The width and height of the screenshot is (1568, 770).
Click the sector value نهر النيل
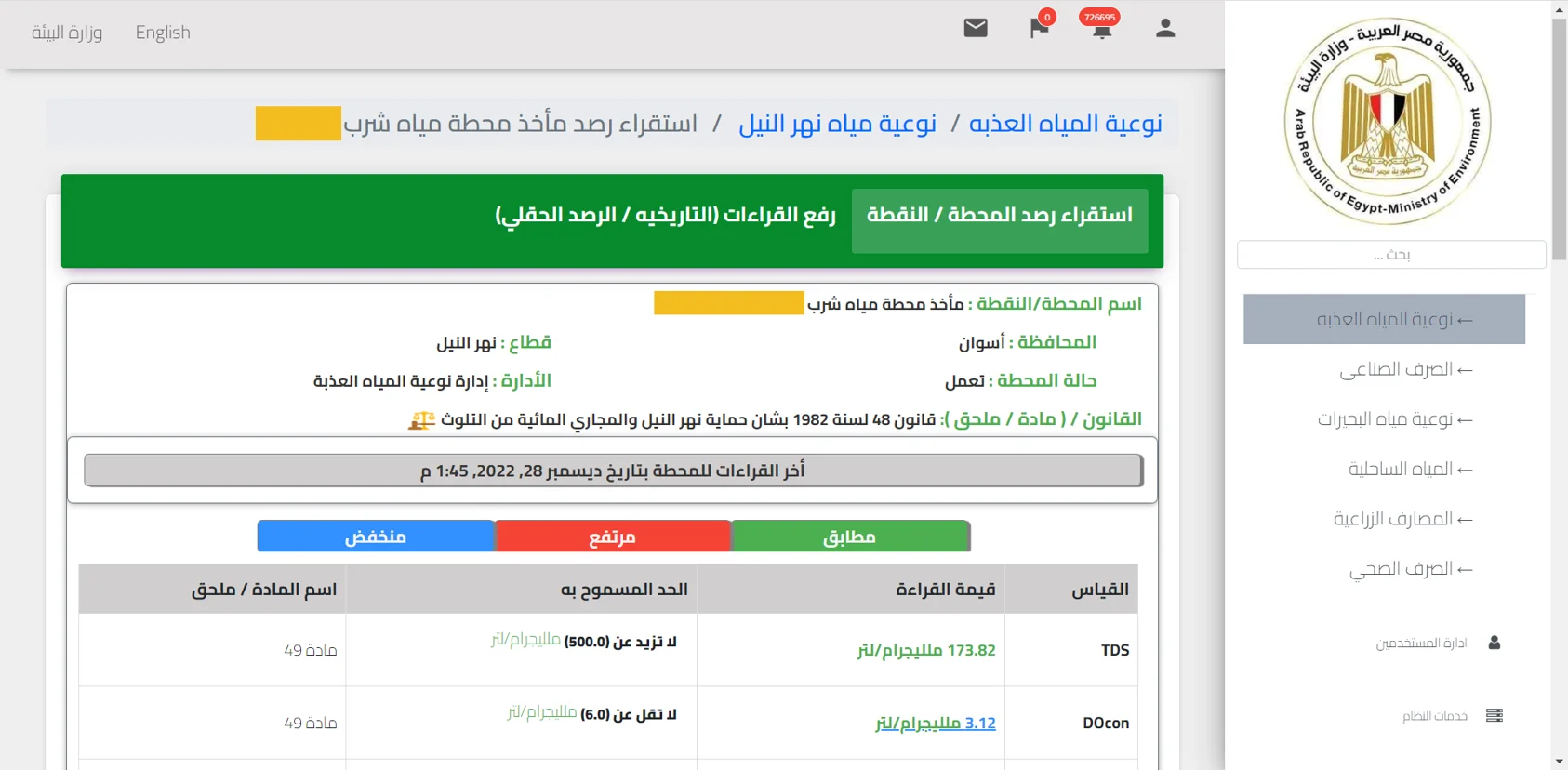point(467,343)
